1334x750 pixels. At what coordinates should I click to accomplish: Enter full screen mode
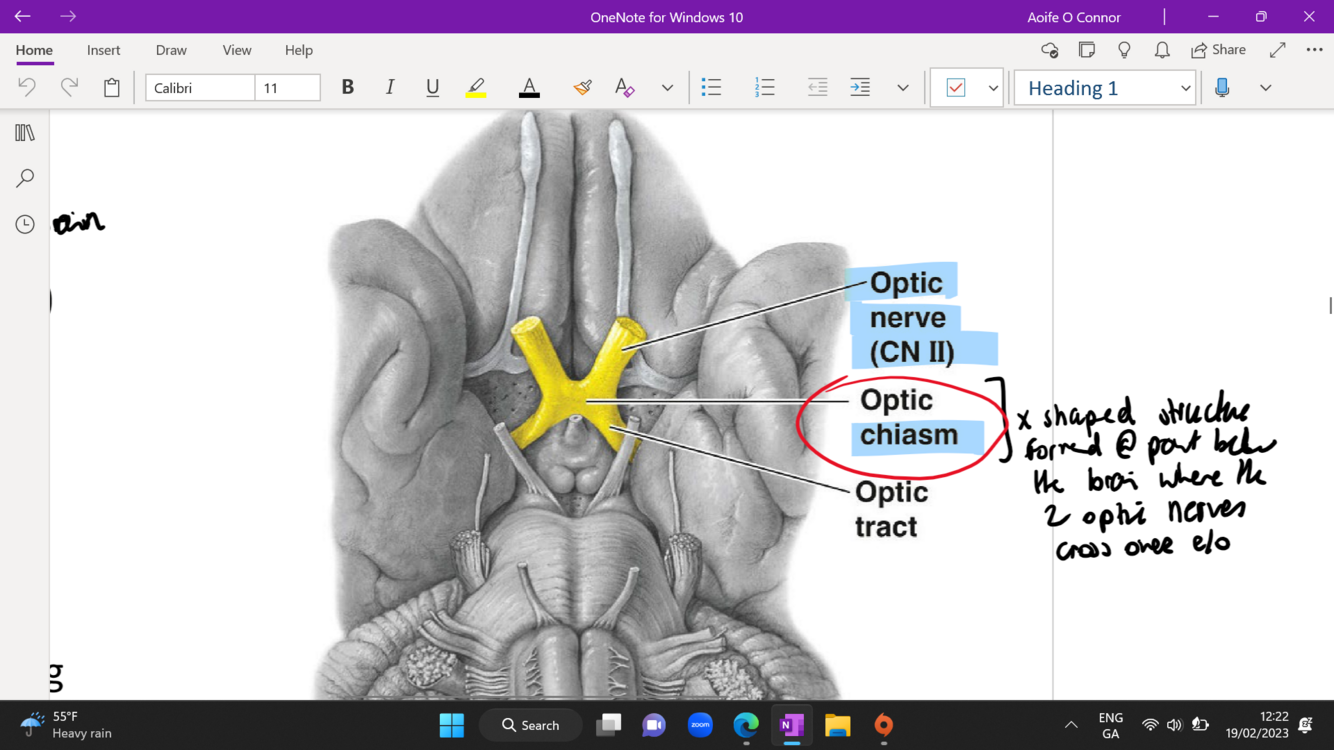point(1277,50)
